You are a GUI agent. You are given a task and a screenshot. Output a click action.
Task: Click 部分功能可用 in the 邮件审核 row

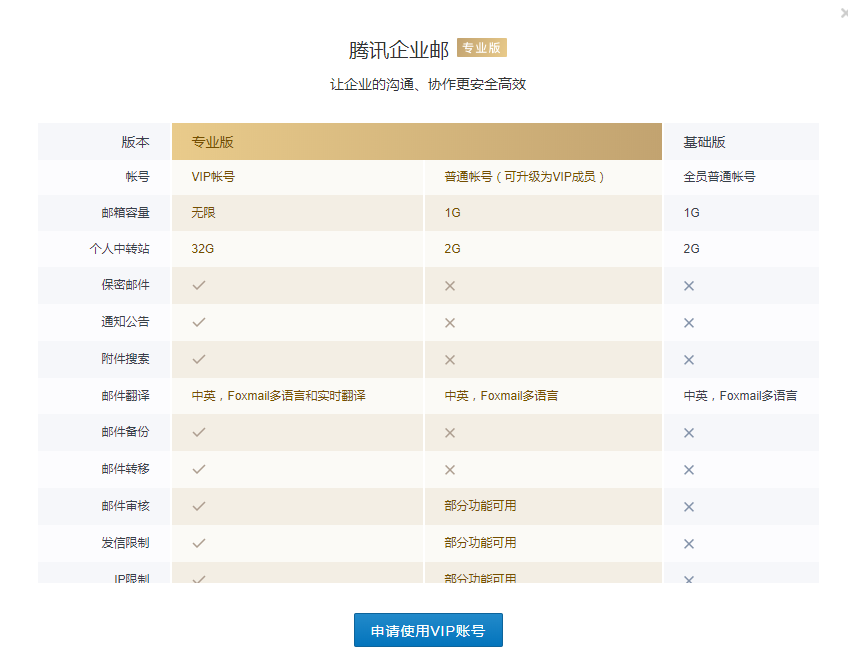480,506
